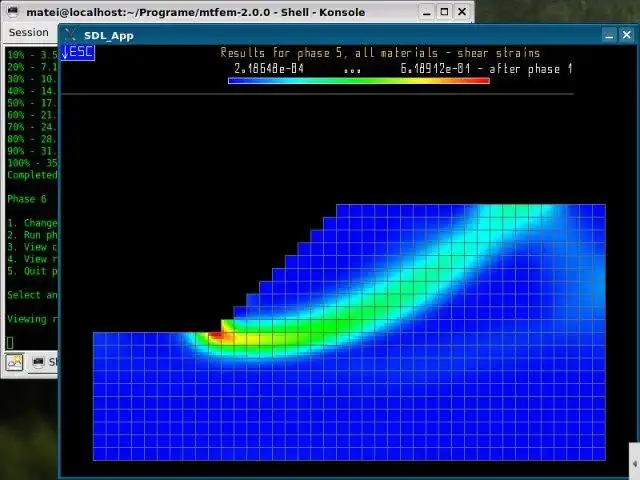Click the '100%' progress line in Konsole
640x480 pixels.
coord(32,163)
